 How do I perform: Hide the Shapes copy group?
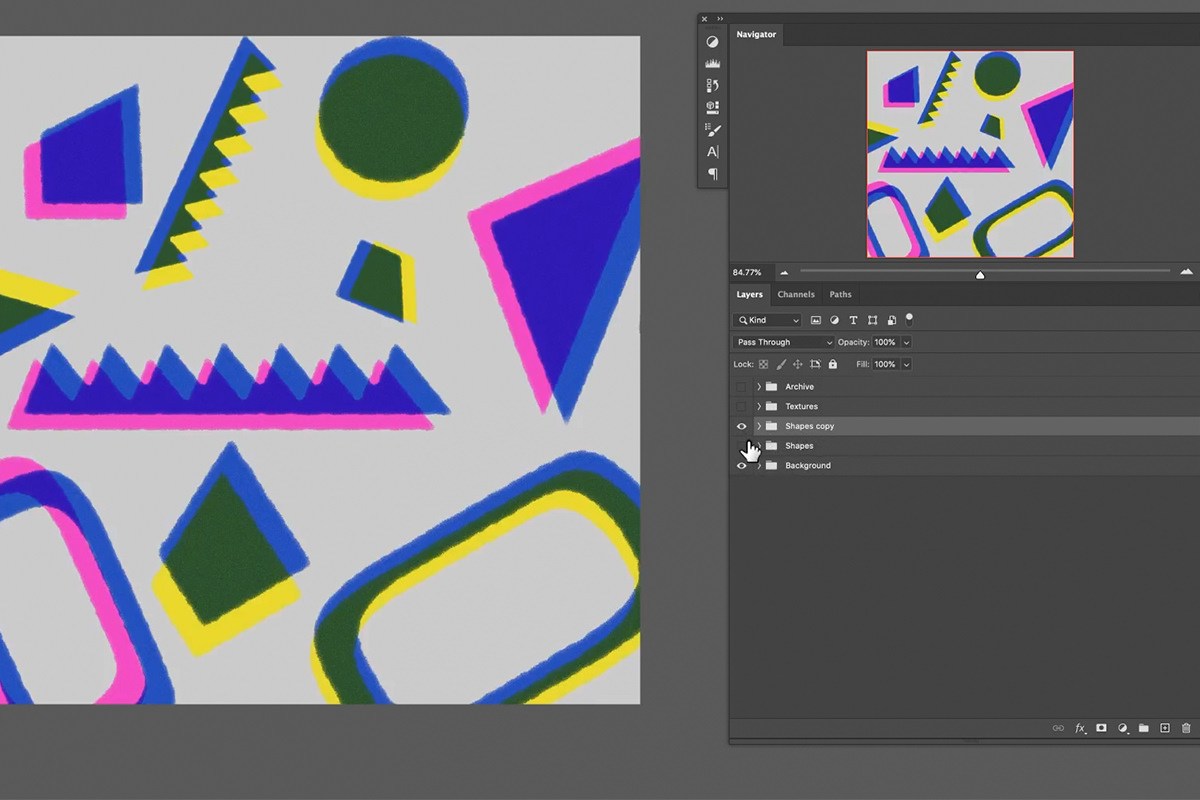coord(741,426)
